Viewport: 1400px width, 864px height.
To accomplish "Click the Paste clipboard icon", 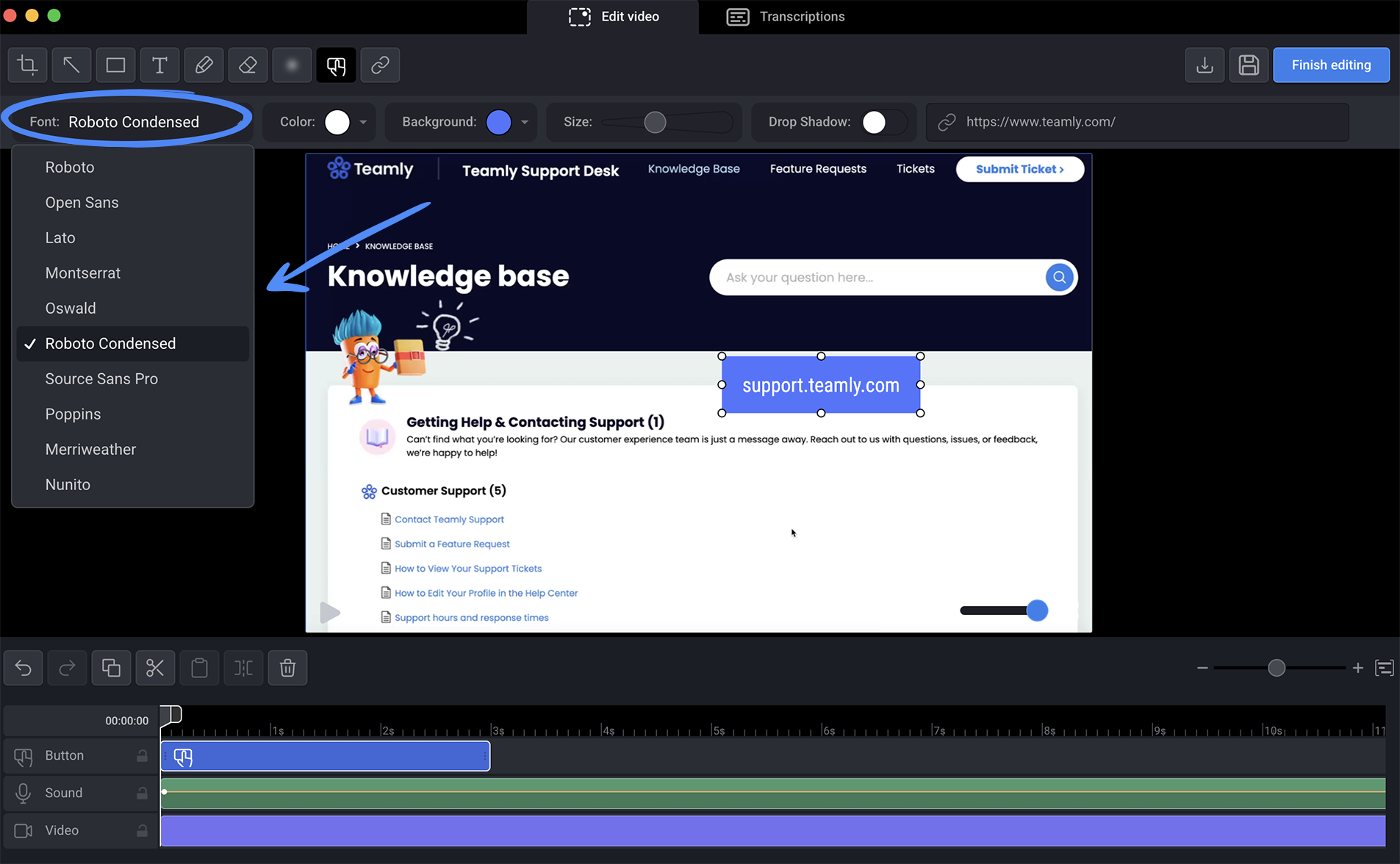I will click(x=199, y=668).
